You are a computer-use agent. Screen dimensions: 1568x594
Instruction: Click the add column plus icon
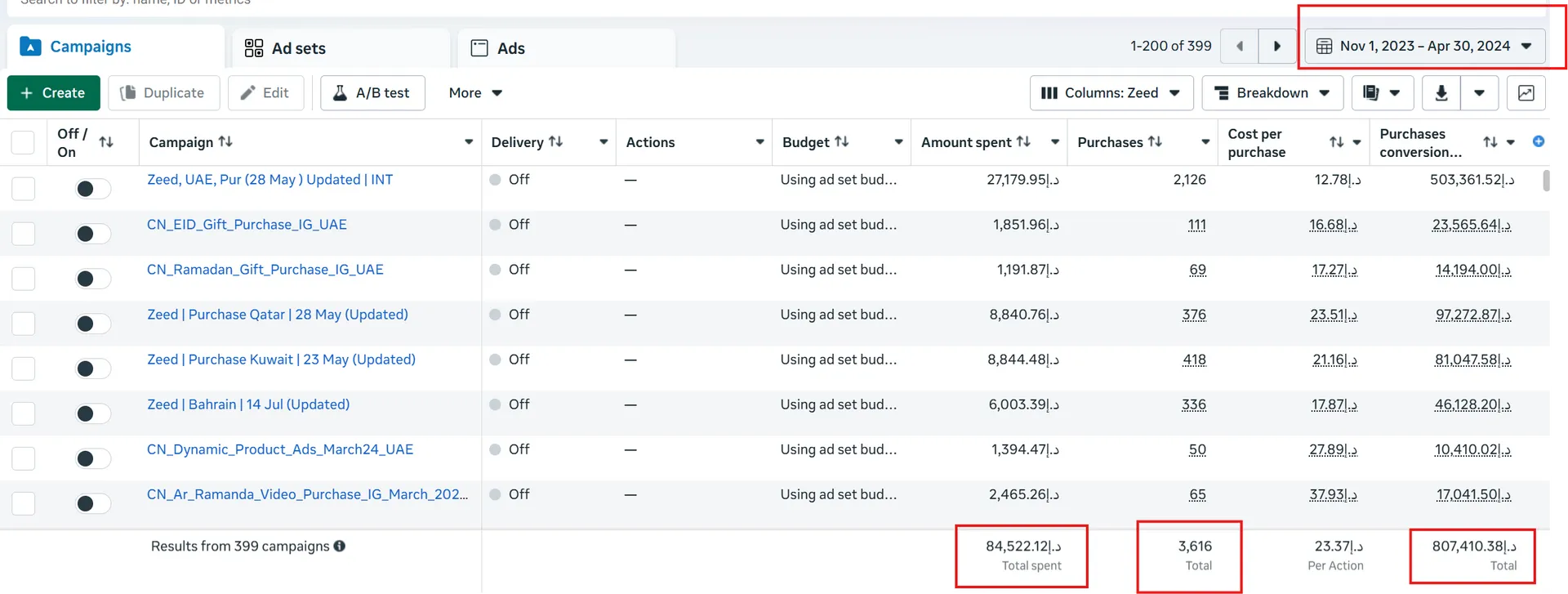point(1539,141)
